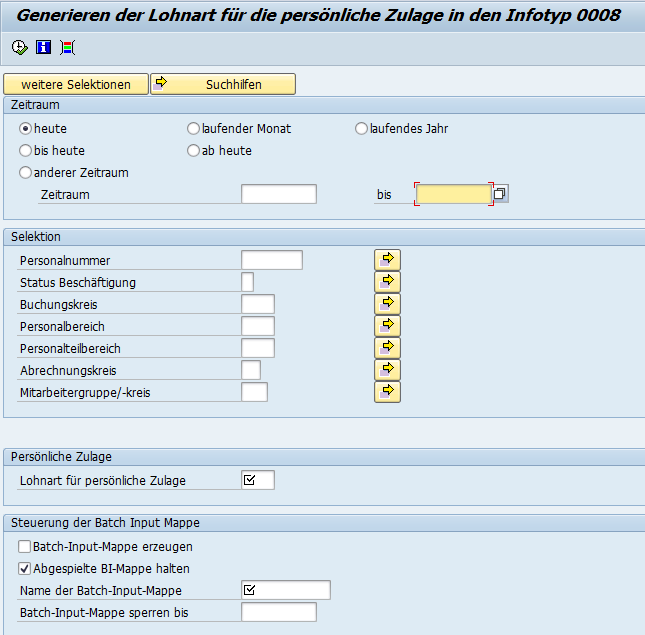The image size is (645, 635).
Task: Open multiple selection arrow for Personalnummer
Action: [387, 260]
